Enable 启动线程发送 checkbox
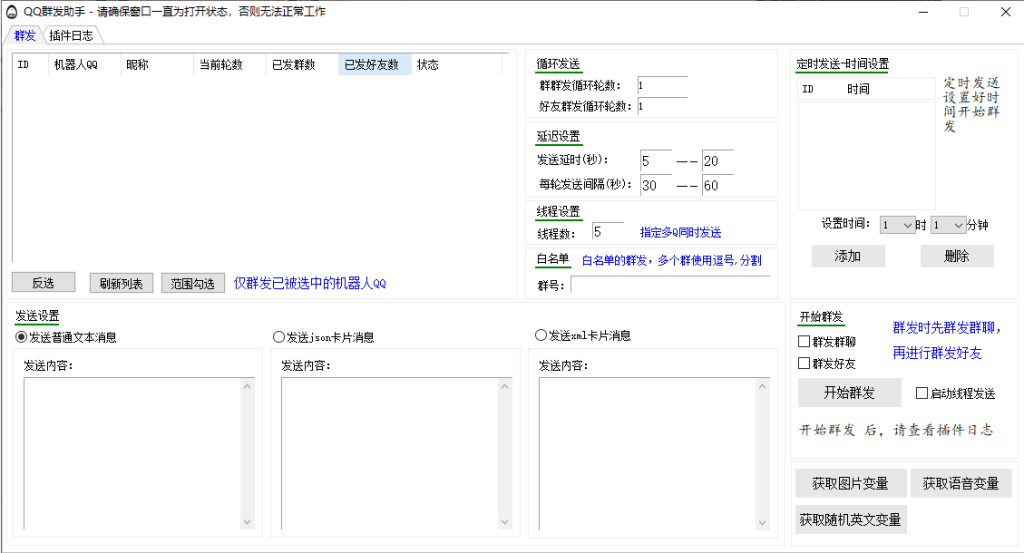Image resolution: width=1024 pixels, height=553 pixels. (x=922, y=394)
